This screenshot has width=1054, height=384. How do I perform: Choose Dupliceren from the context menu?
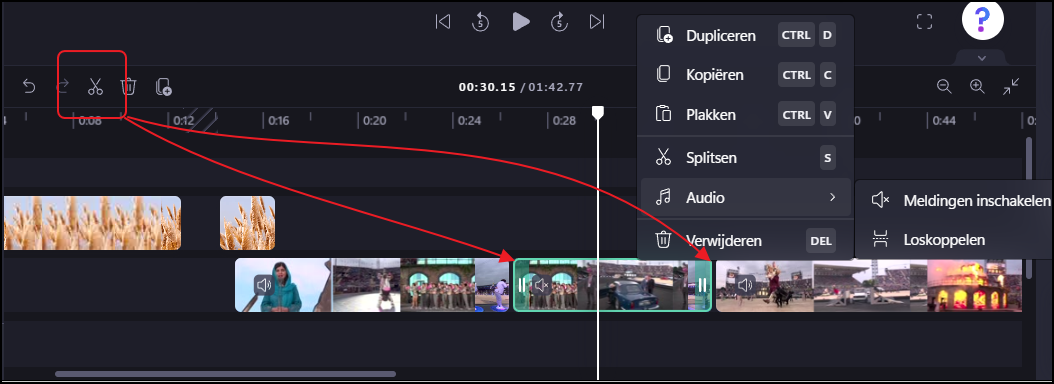click(x=745, y=36)
